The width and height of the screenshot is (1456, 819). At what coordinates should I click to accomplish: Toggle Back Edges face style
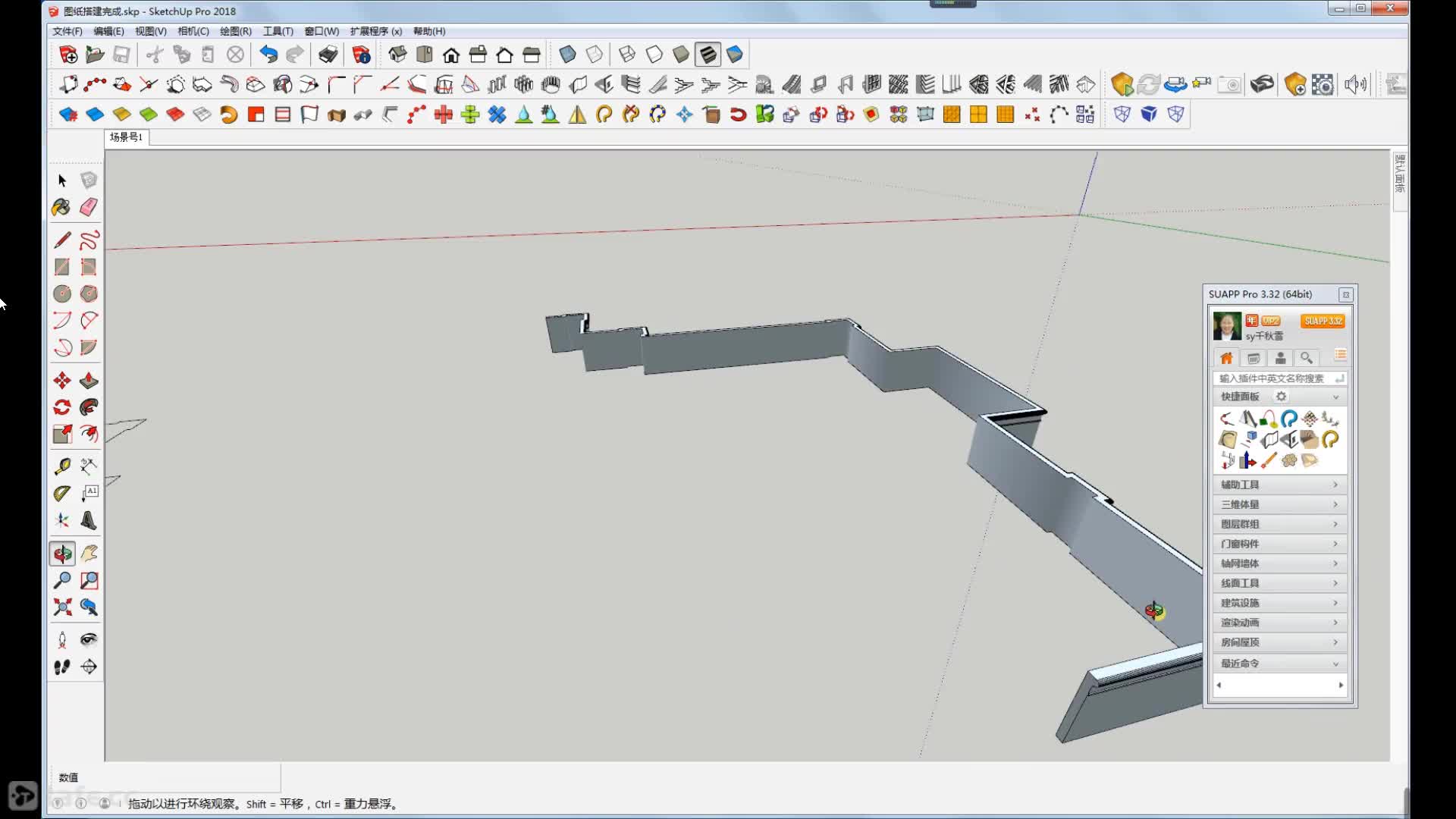point(595,55)
